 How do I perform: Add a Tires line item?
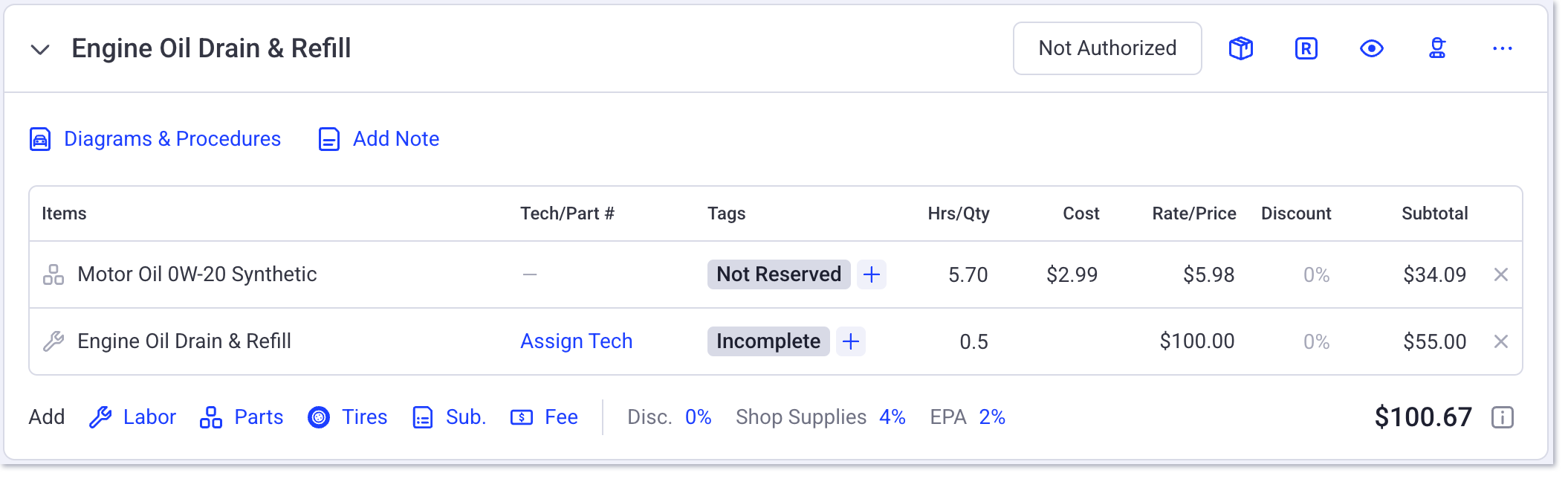348,417
